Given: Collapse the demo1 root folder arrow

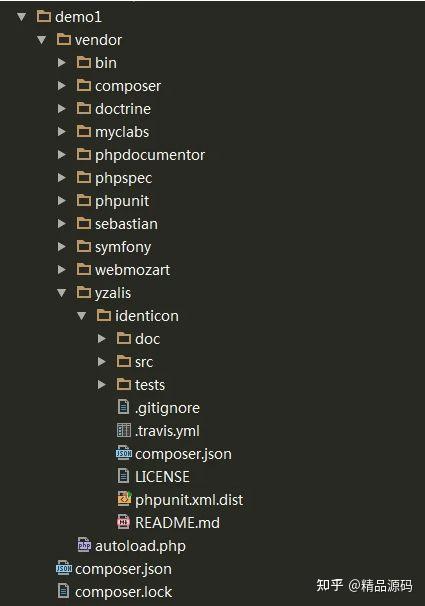Looking at the screenshot, I should (21, 17).
